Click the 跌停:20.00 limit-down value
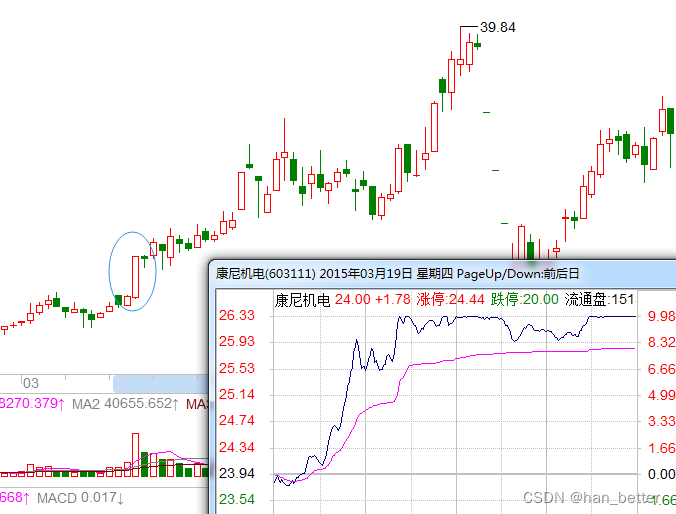Screen dimensions: 676x514 point(524,299)
